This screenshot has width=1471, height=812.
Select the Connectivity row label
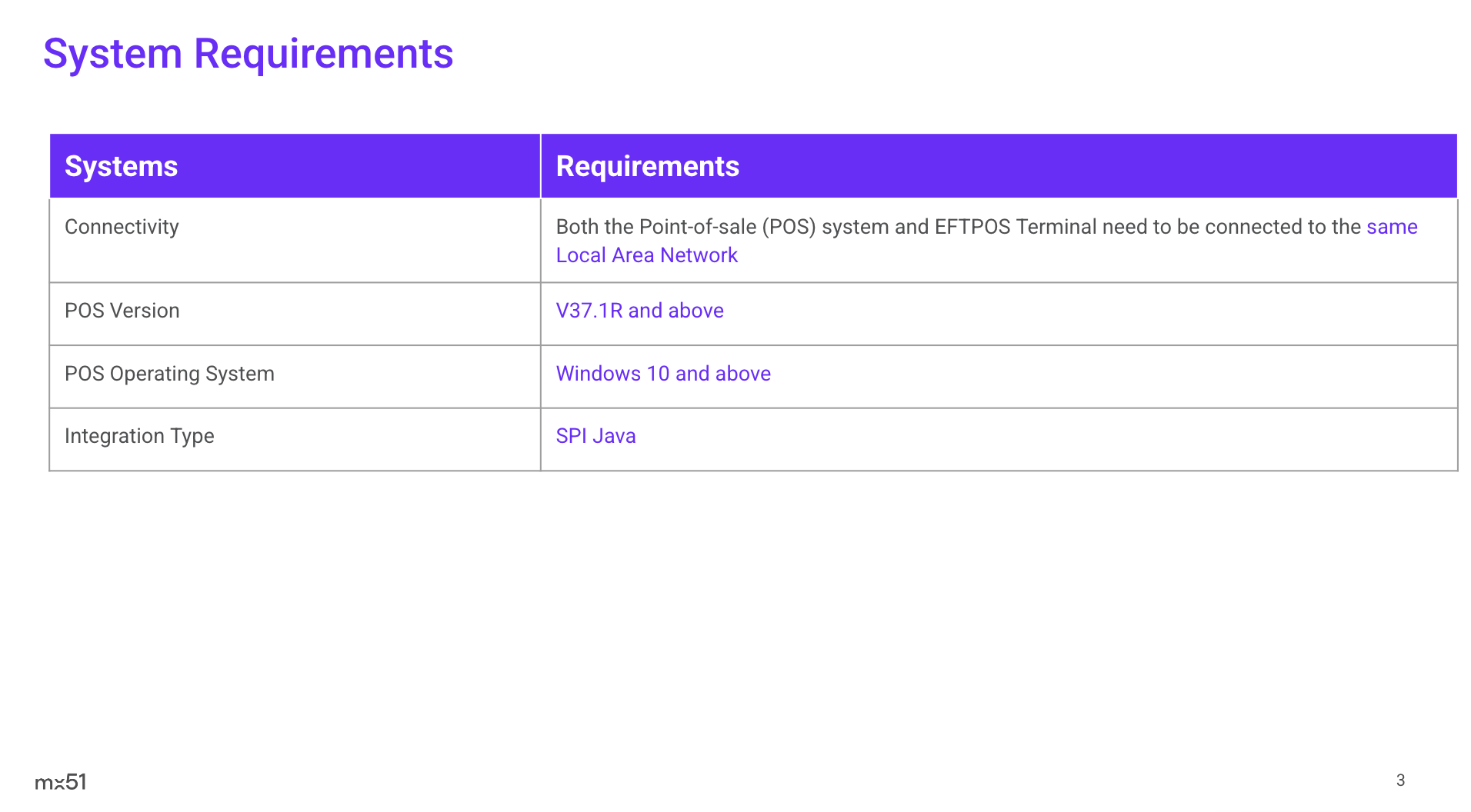(122, 227)
